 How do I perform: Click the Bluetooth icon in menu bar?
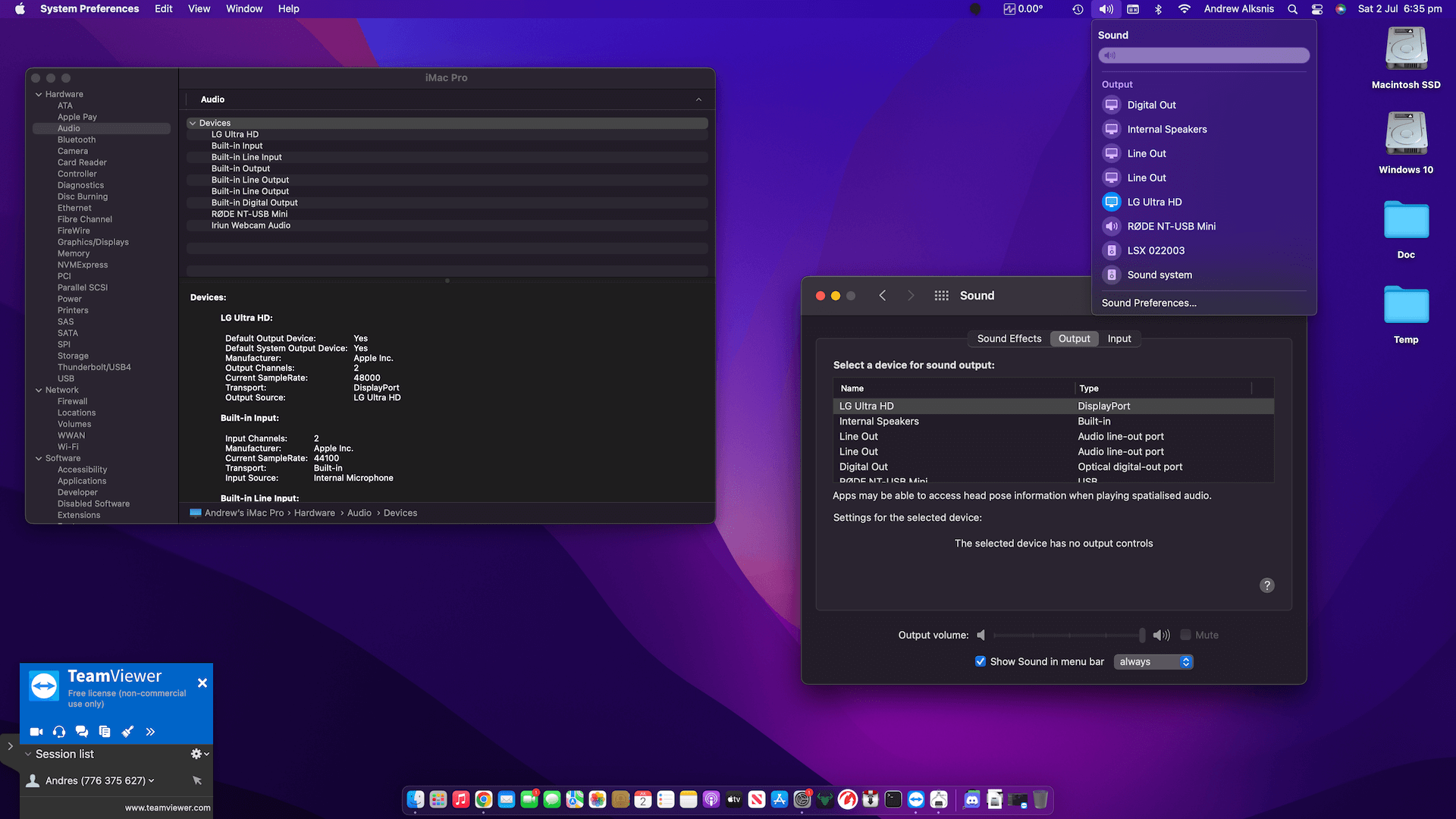pyautogui.click(x=1157, y=8)
